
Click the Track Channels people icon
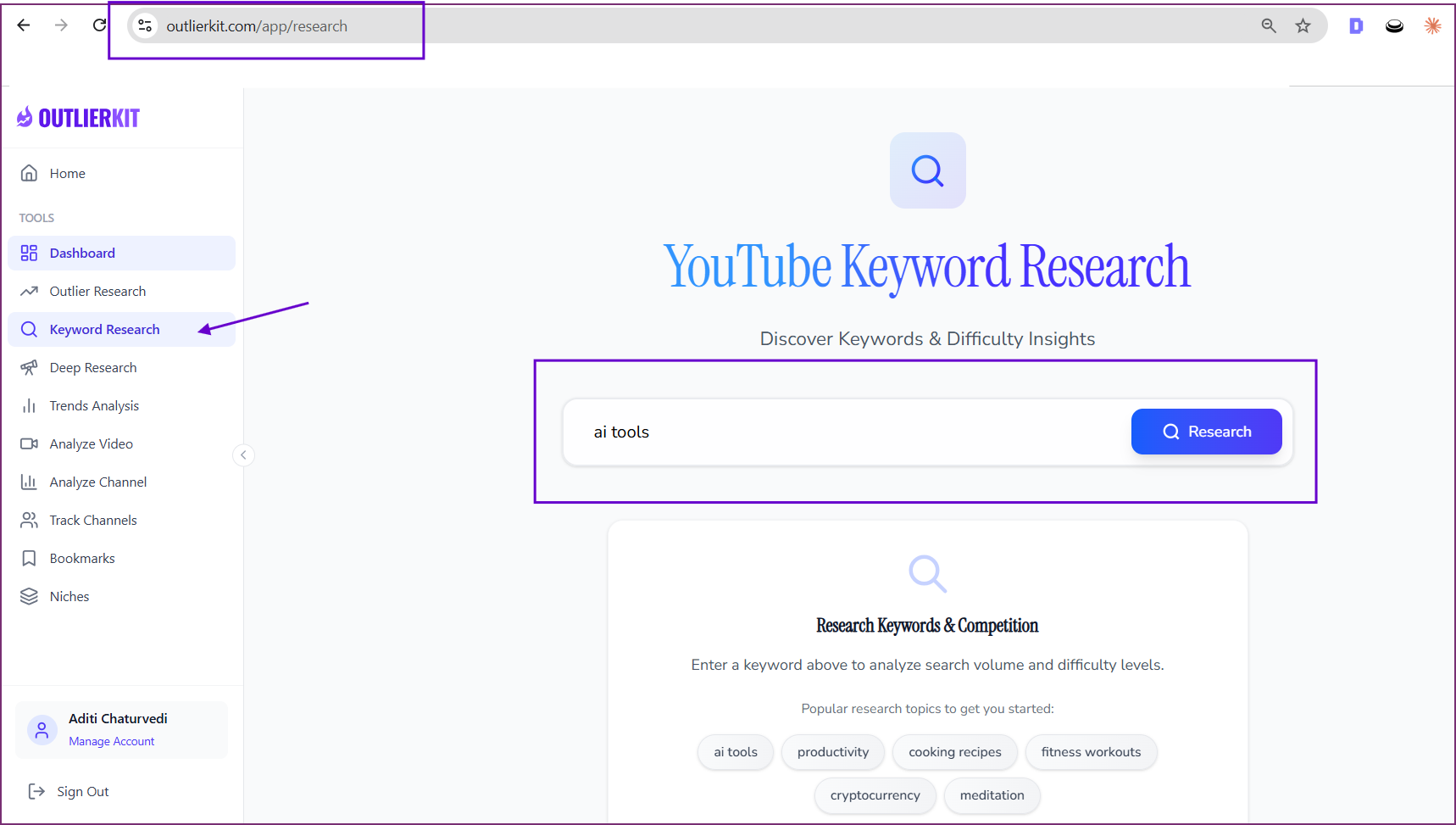pyautogui.click(x=30, y=520)
